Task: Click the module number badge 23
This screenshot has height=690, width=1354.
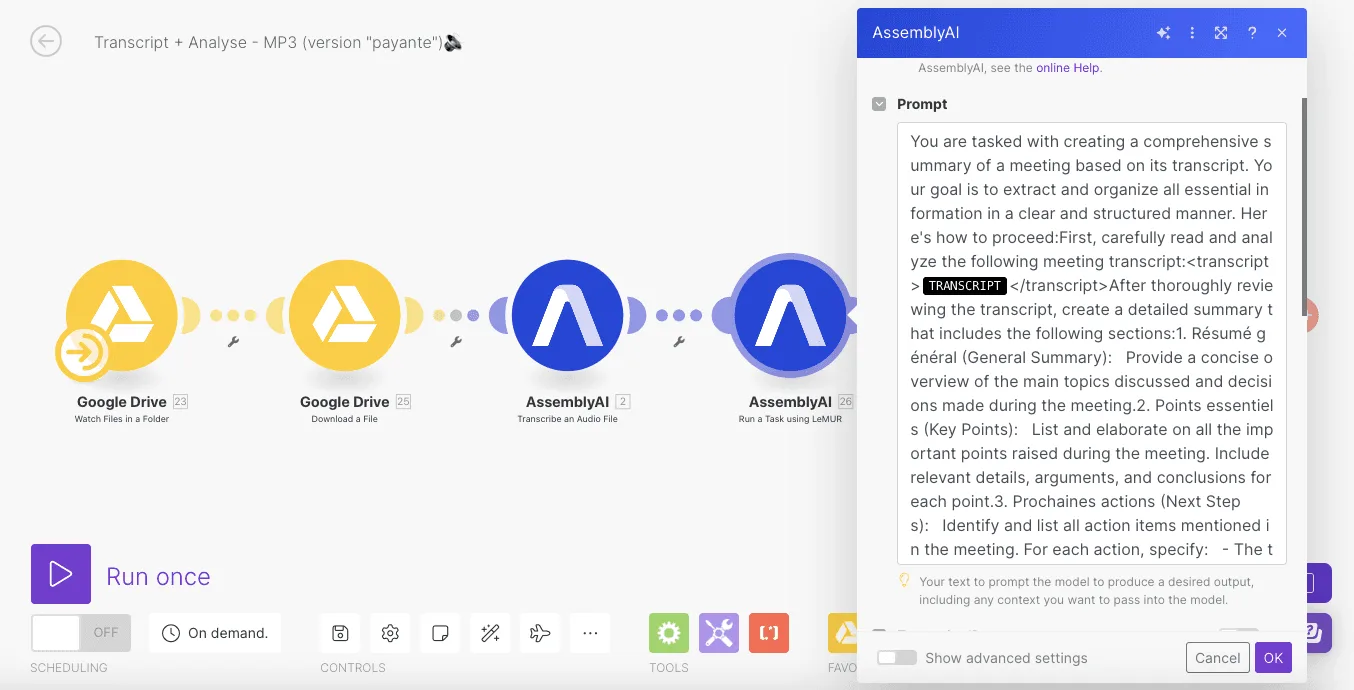Action: [180, 402]
